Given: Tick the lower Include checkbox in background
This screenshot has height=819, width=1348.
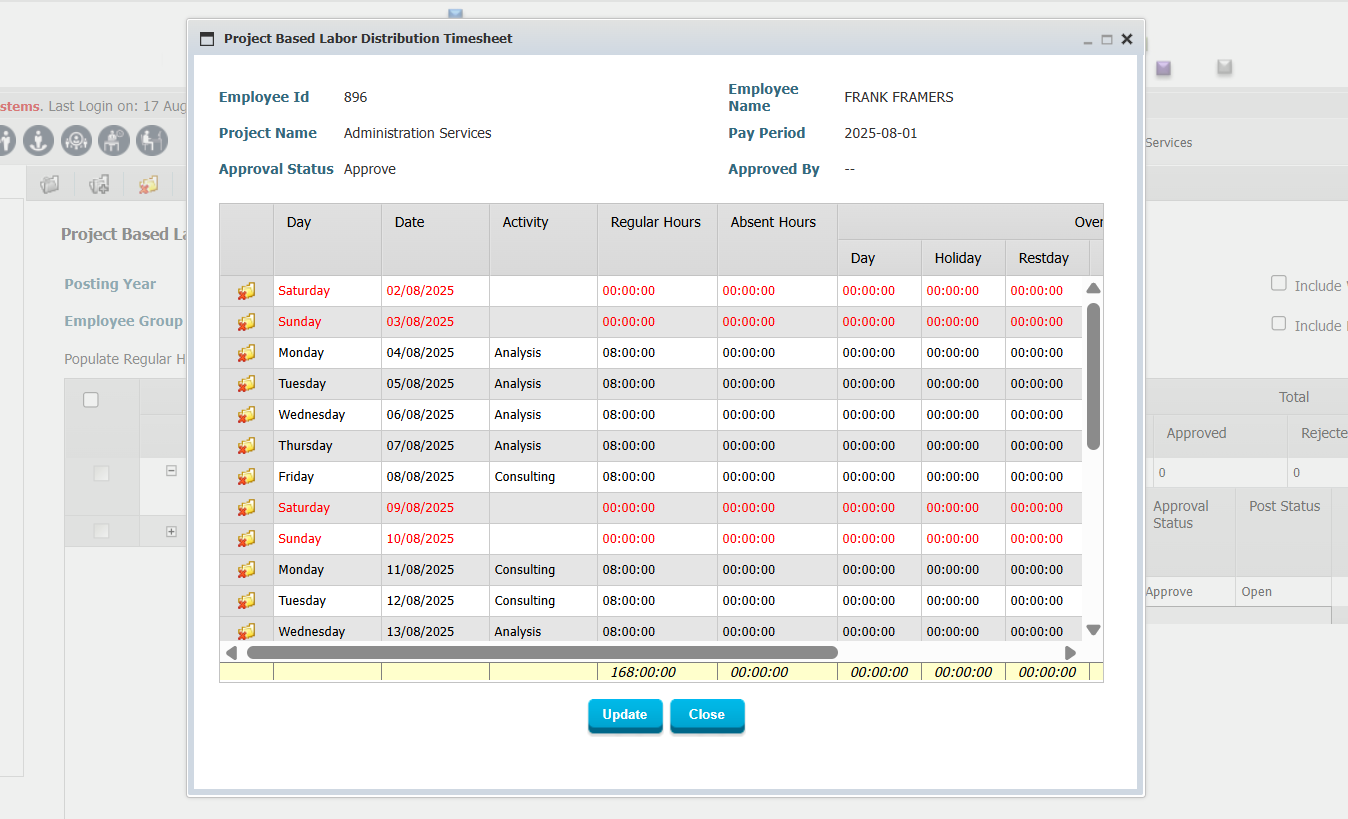Looking at the screenshot, I should tap(1279, 323).
